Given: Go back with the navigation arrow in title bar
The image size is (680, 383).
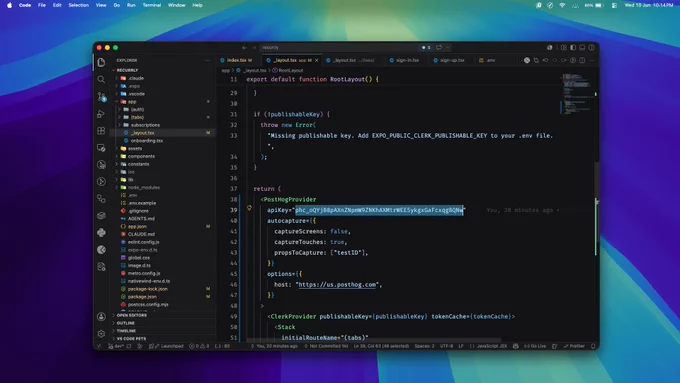Looking at the screenshot, I should point(244,48).
